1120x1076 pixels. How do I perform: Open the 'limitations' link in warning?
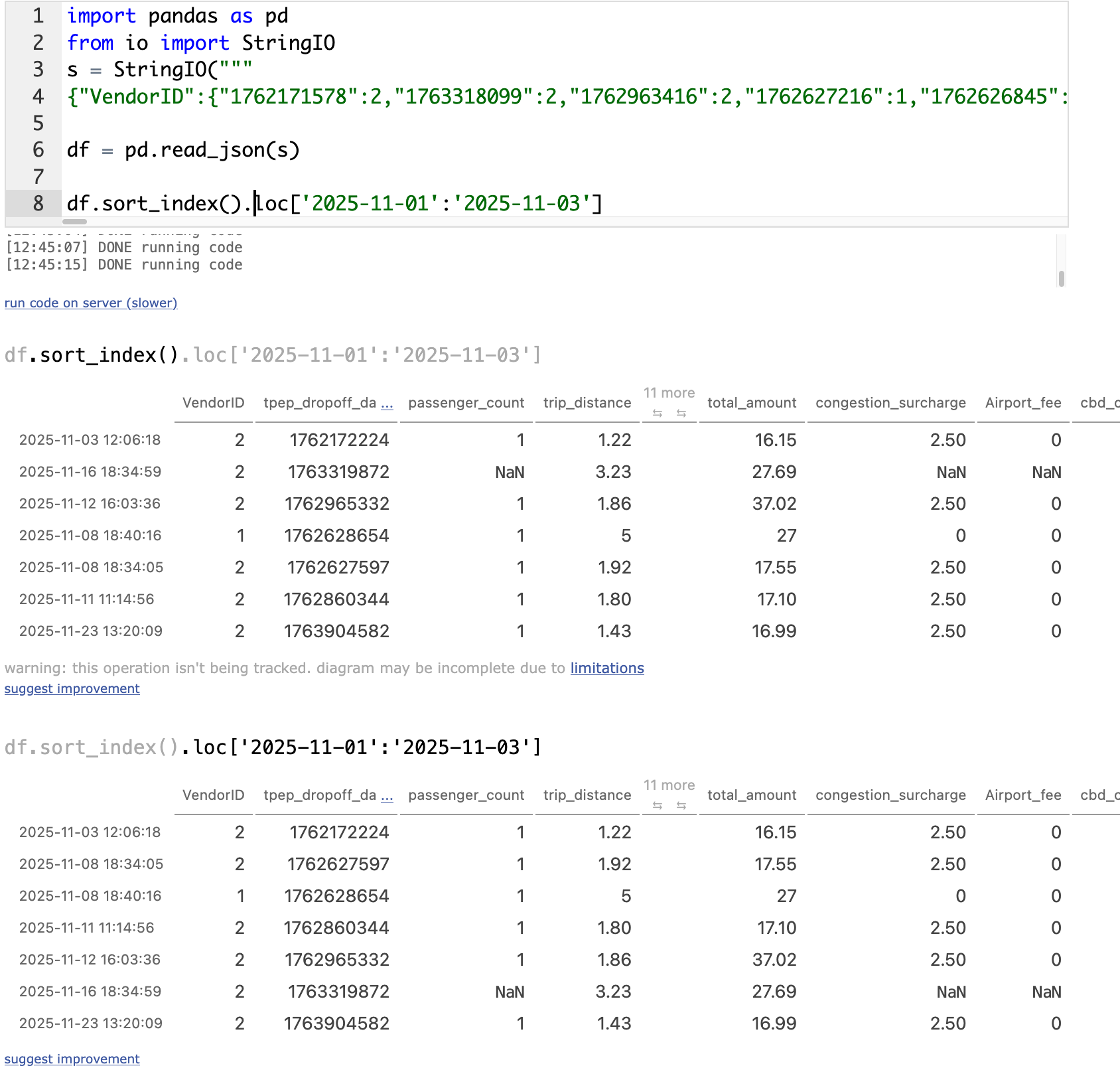click(607, 668)
